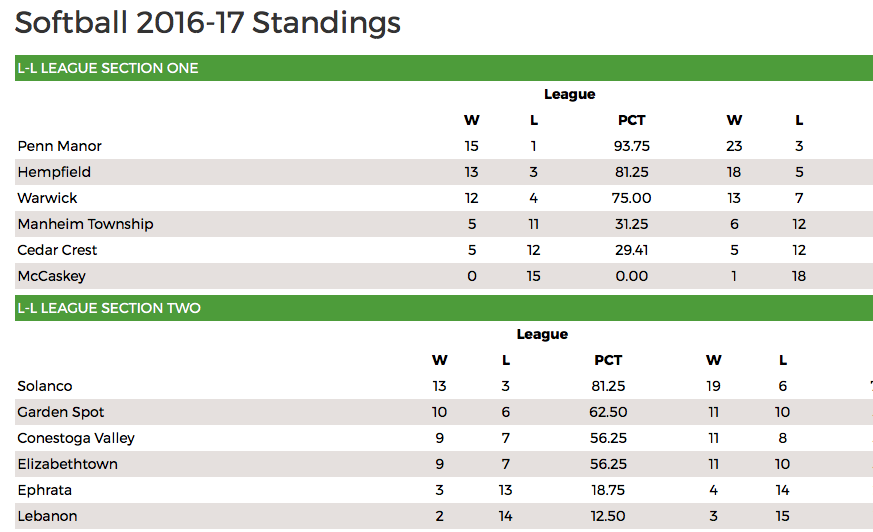This screenshot has height=532, width=873.
Task: Click the McCaskey team name
Action: point(51,277)
